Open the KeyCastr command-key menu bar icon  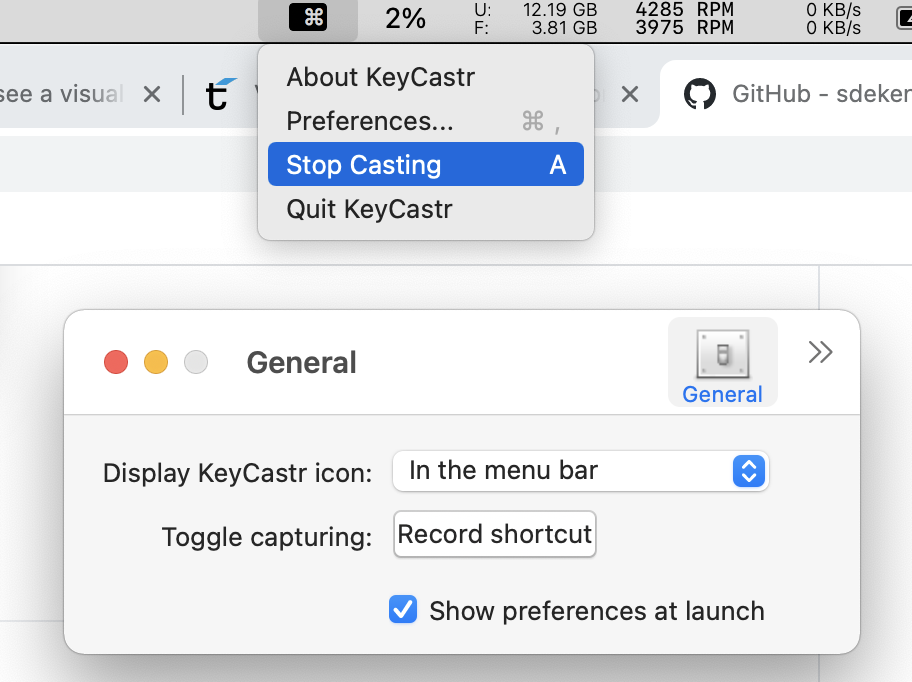[x=308, y=18]
